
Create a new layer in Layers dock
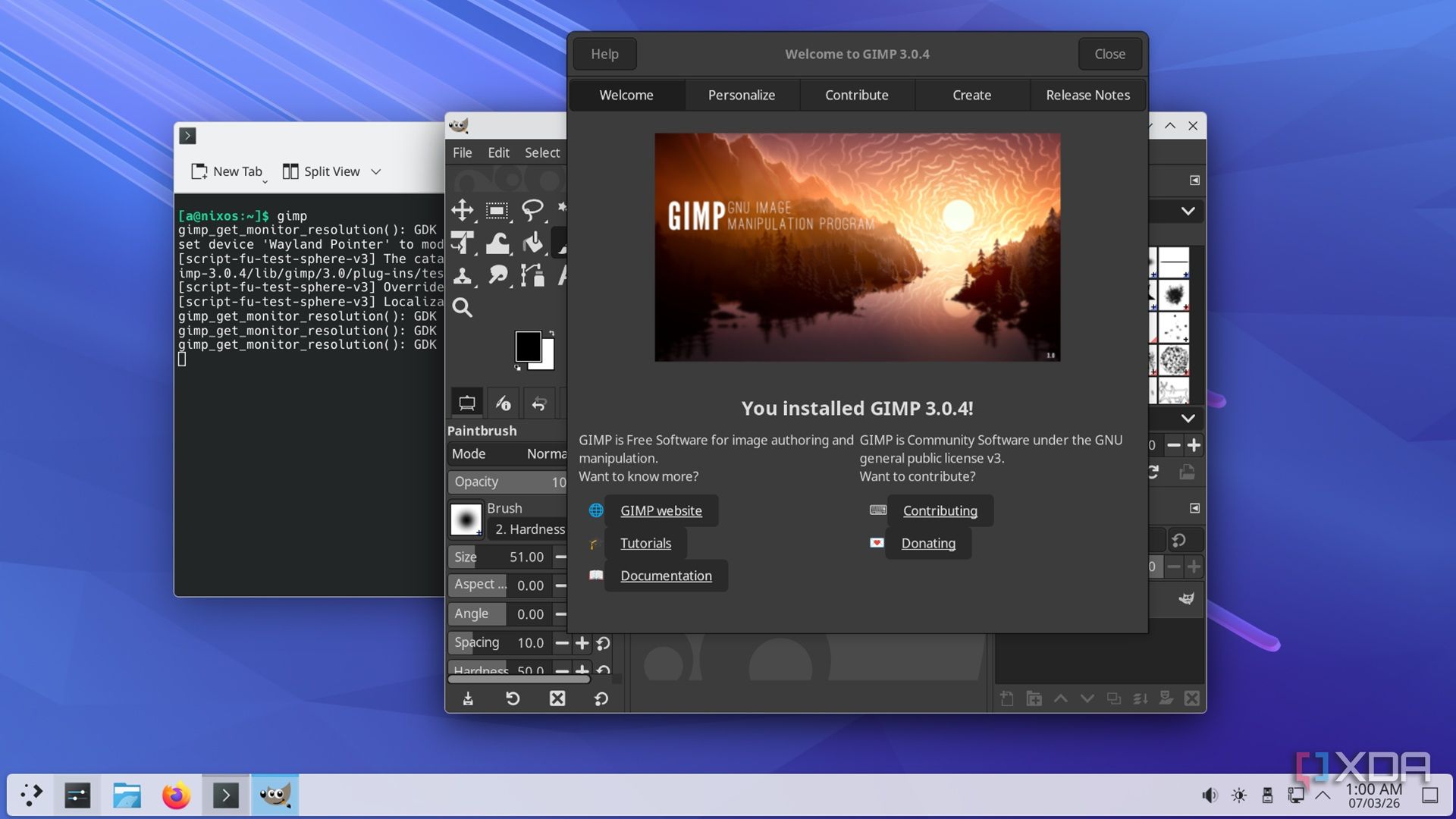(x=1007, y=698)
